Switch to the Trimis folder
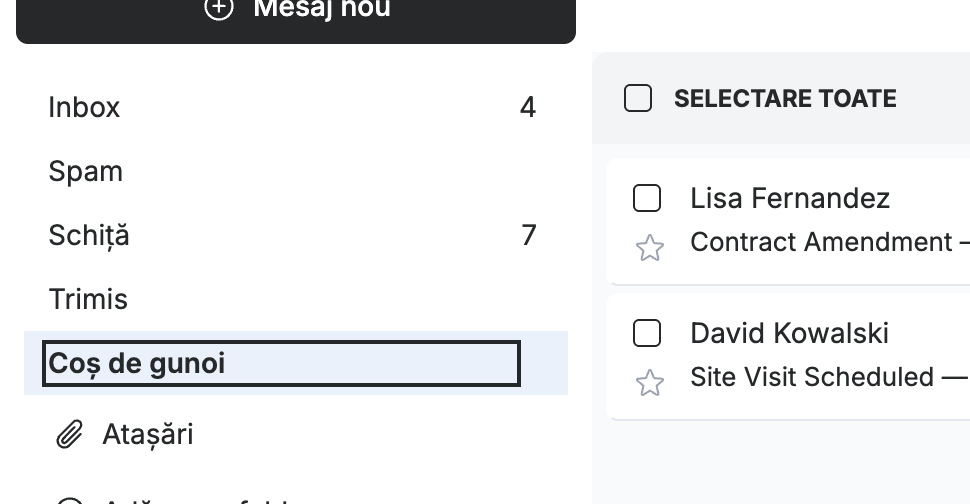 pyautogui.click(x=296, y=299)
